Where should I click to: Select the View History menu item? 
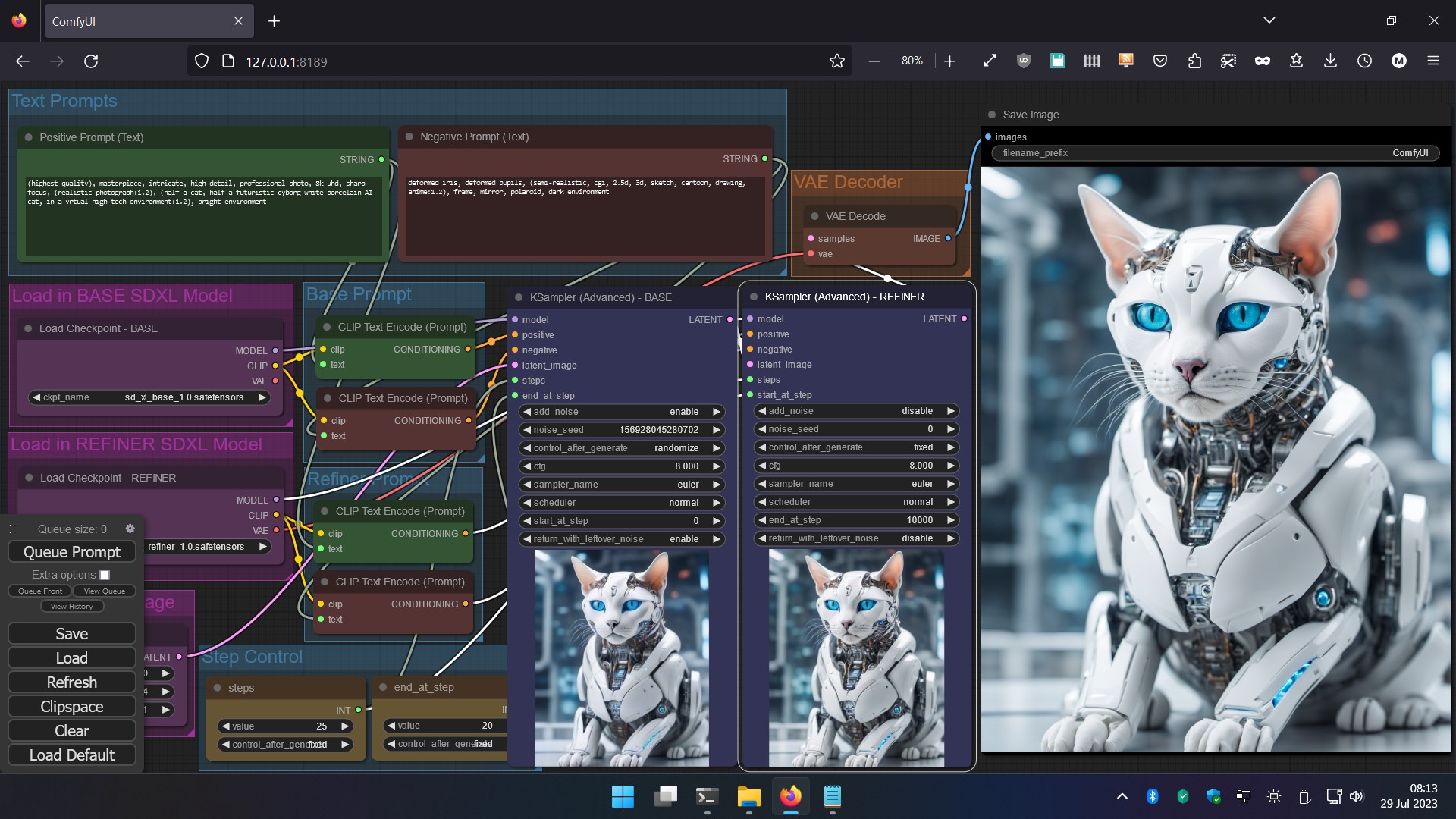coord(71,606)
